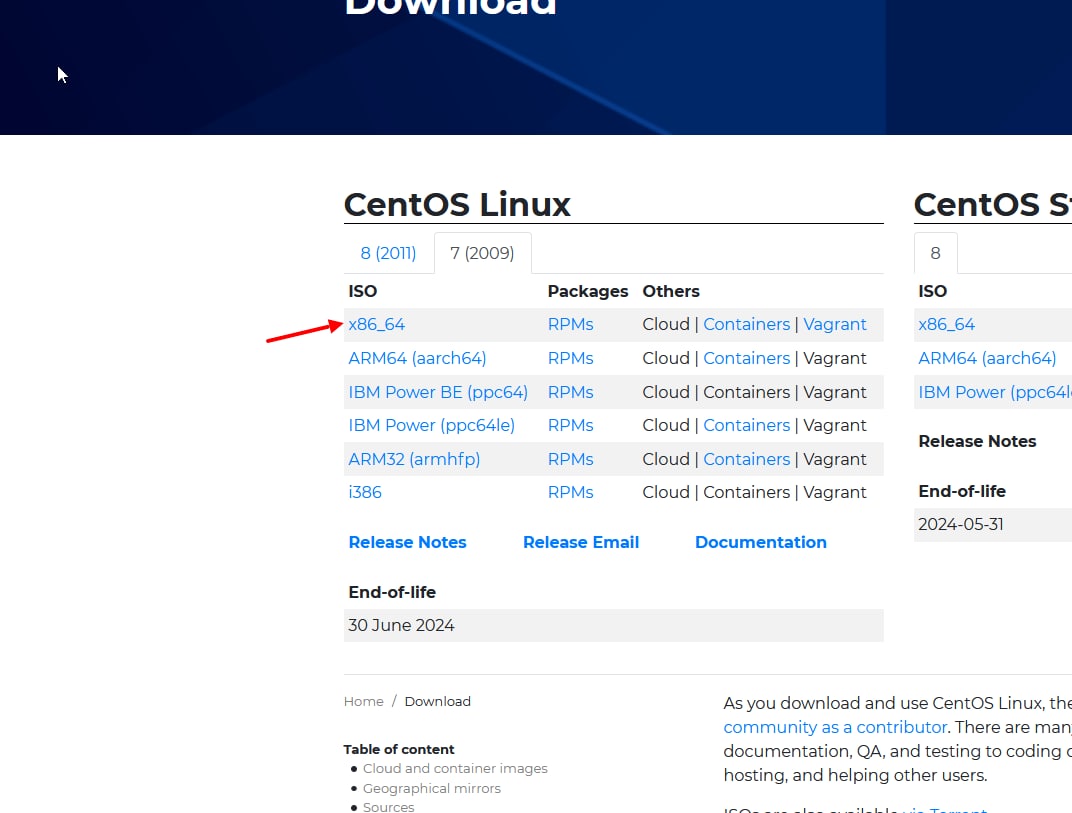Open Containers link in the ARM32 (armhfp) row

(x=746, y=459)
